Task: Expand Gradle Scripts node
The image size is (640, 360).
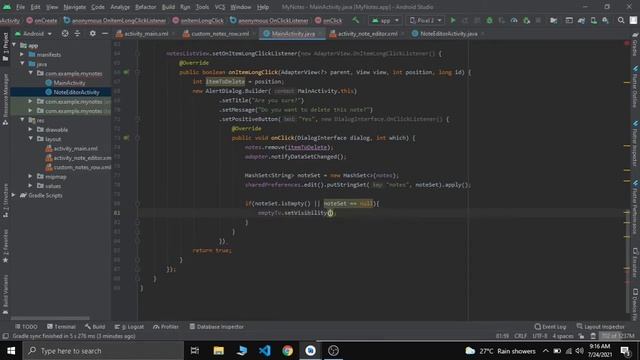Action: (x=13, y=195)
